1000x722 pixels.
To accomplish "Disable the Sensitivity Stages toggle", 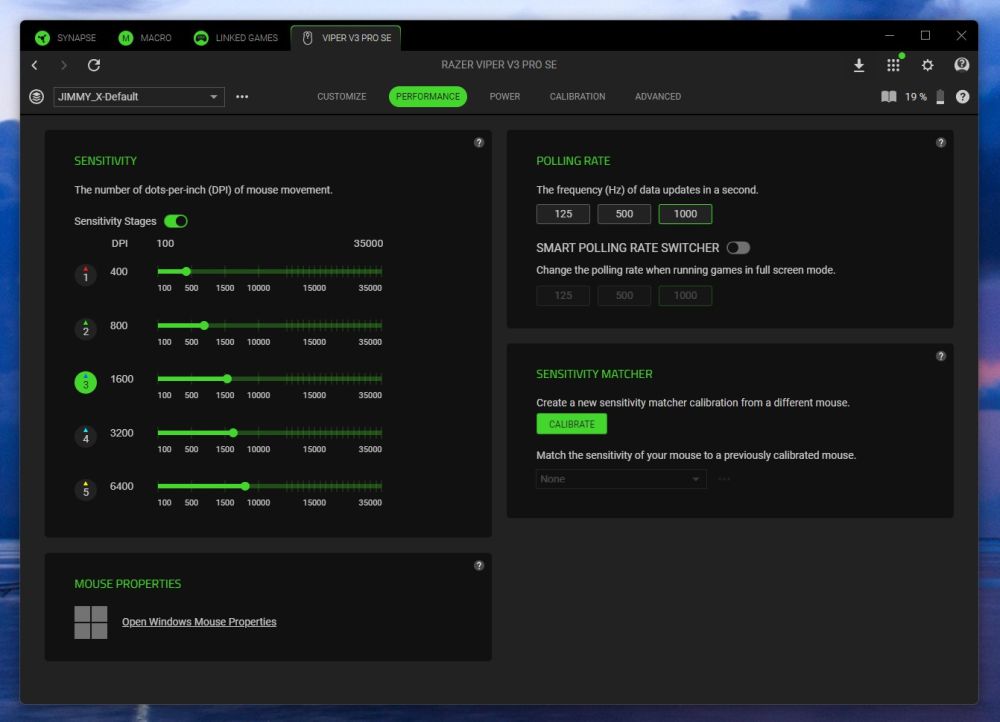I will pos(176,221).
